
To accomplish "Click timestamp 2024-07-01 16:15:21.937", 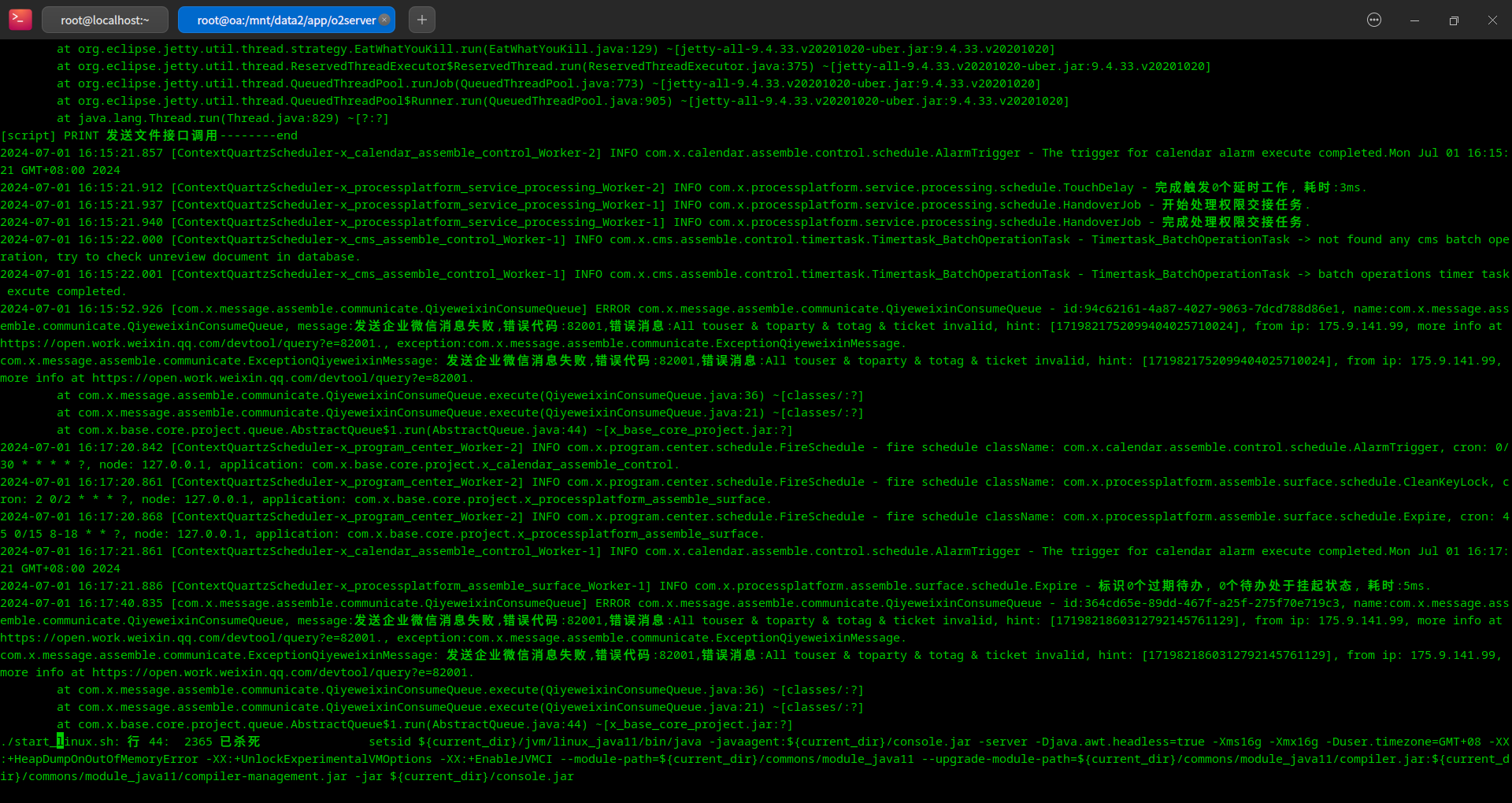I will click(82, 205).
